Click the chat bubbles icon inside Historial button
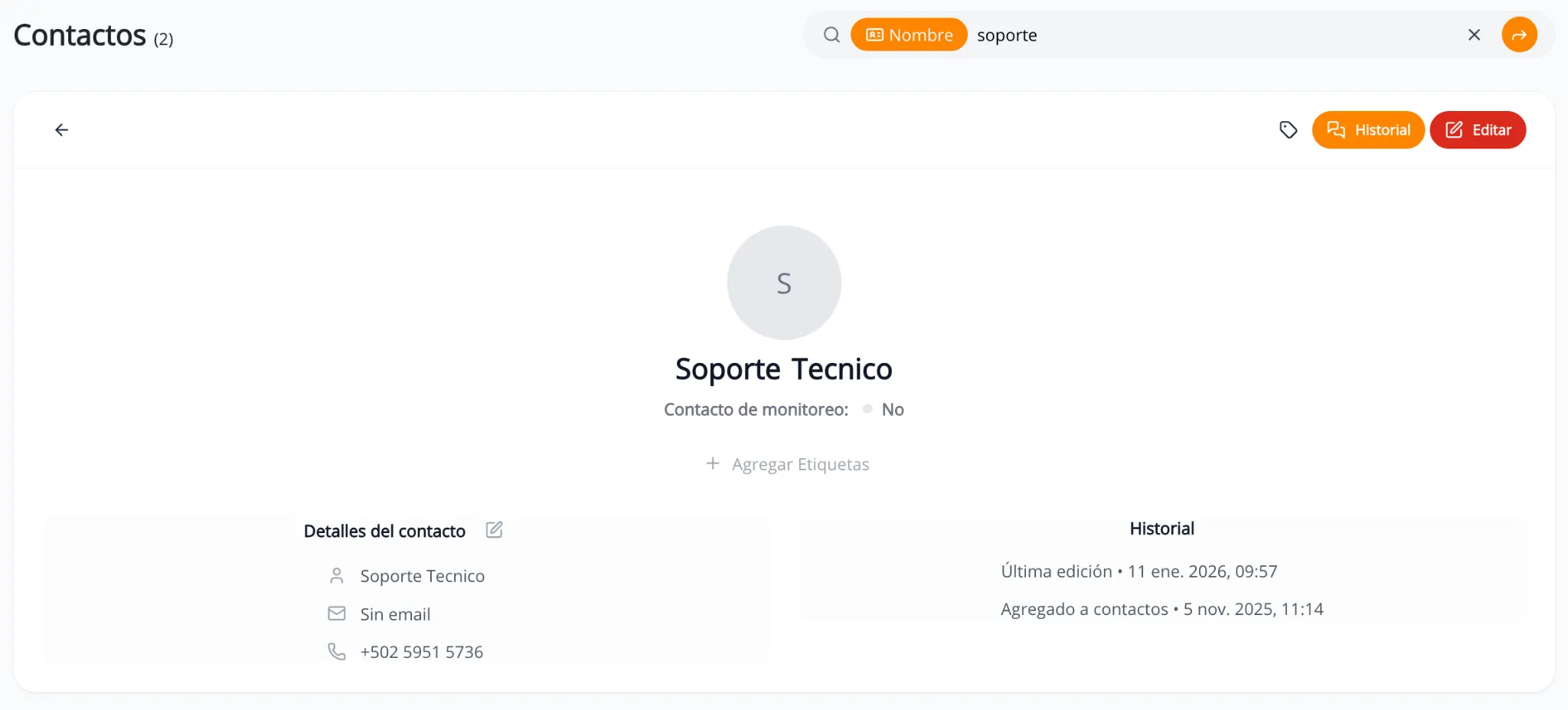 coord(1337,129)
